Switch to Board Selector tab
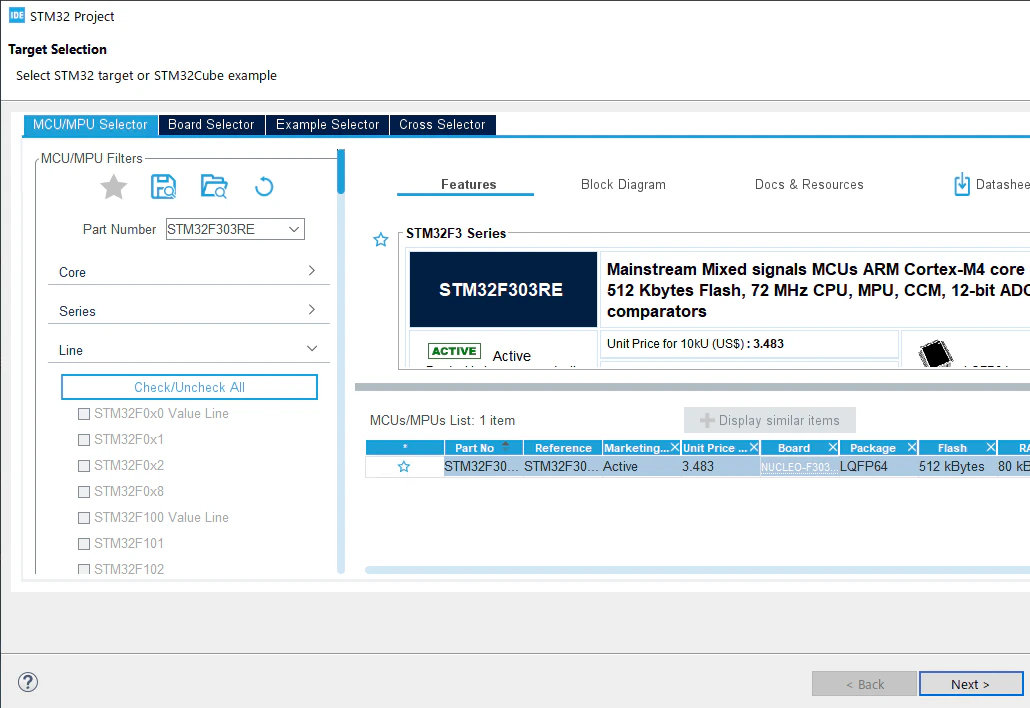Image resolution: width=1030 pixels, height=708 pixels. pos(211,125)
